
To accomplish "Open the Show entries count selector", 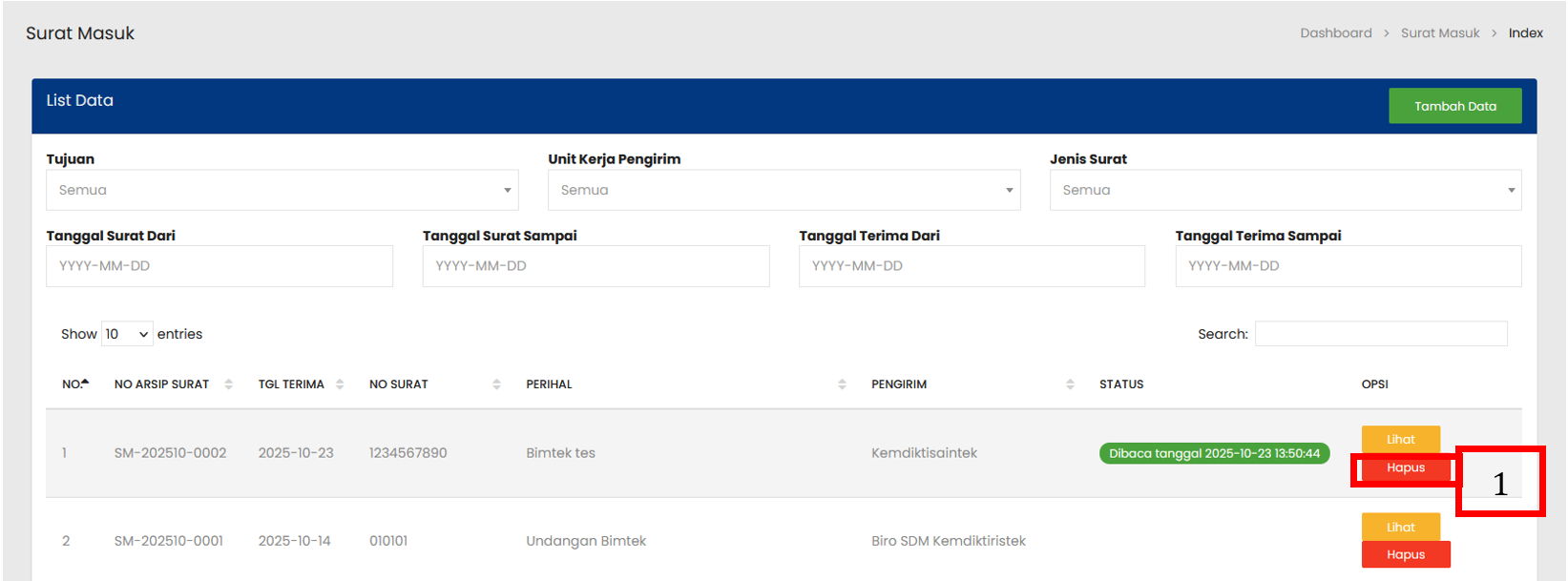I will (x=127, y=334).
